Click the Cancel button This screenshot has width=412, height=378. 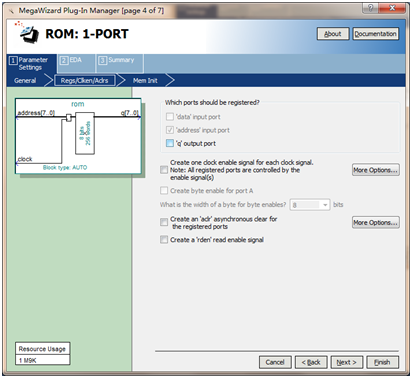pos(275,362)
